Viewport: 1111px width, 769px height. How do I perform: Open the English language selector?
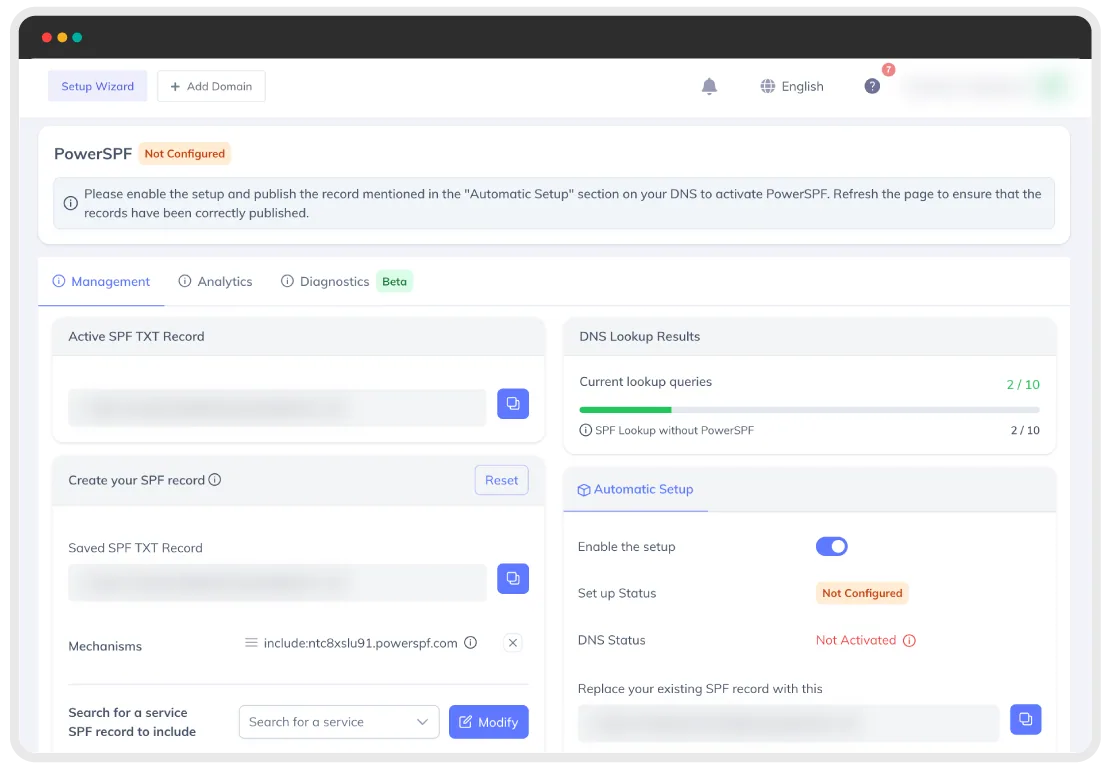point(791,86)
